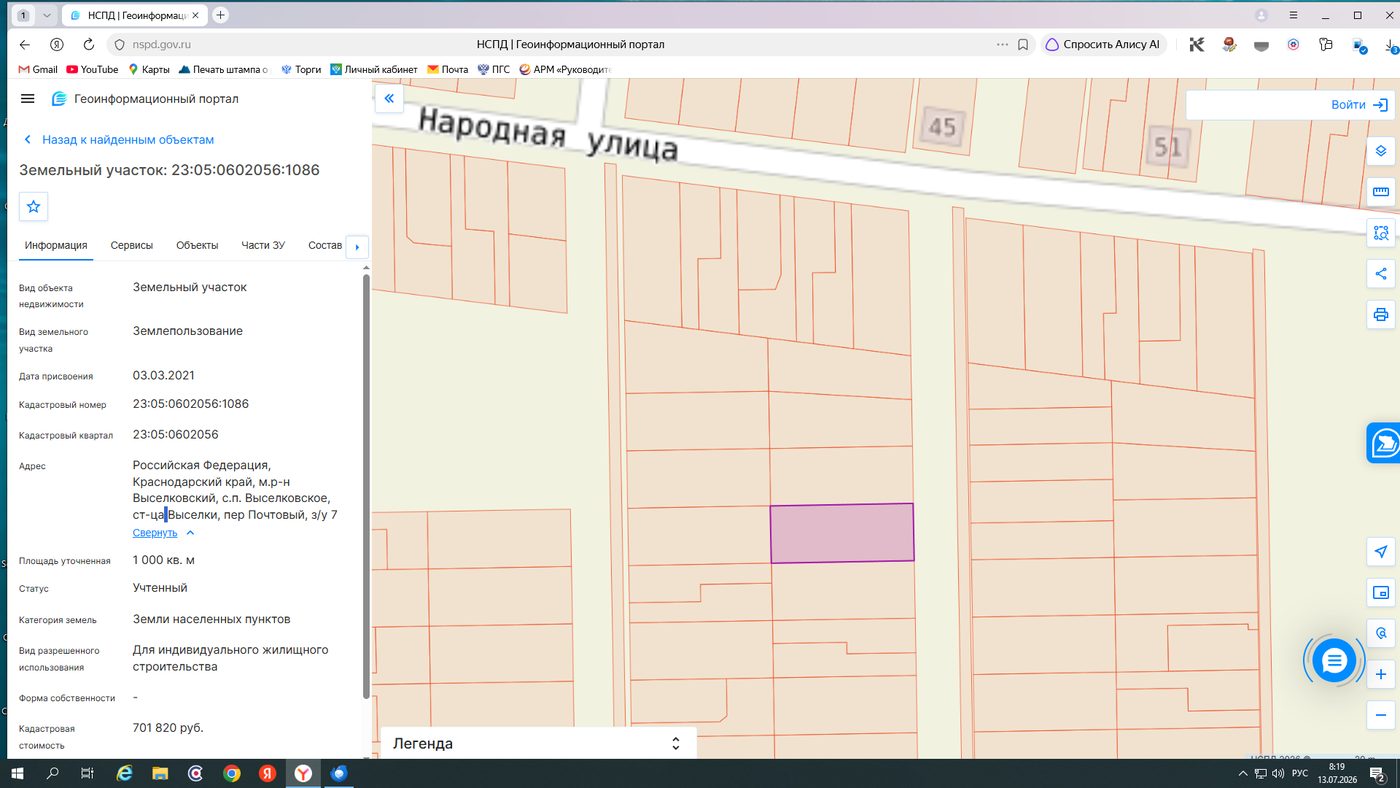Screen dimensions: 1400x788
Task: Zoom out on the map
Action: [1381, 715]
